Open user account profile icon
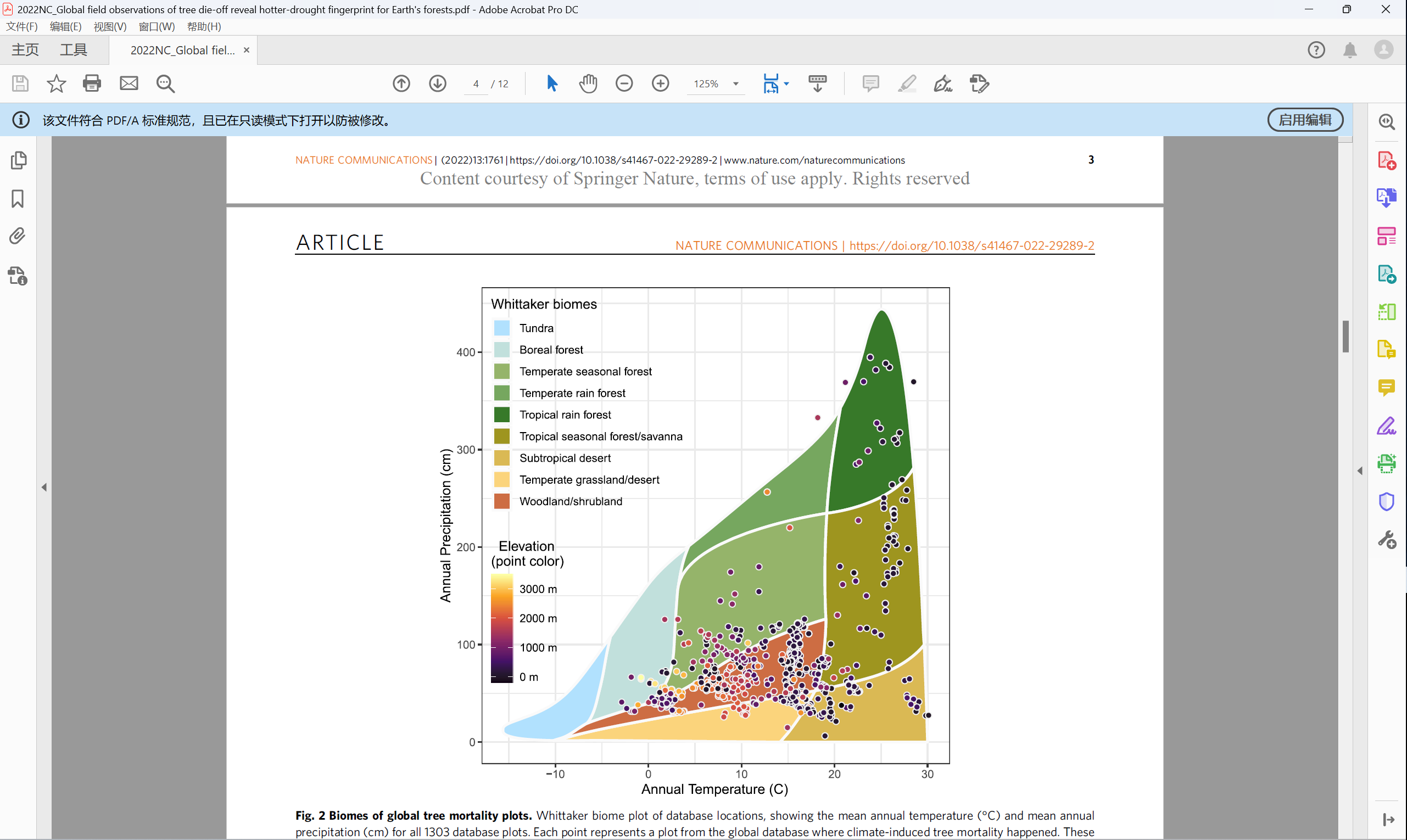Image resolution: width=1407 pixels, height=840 pixels. 1384,50
